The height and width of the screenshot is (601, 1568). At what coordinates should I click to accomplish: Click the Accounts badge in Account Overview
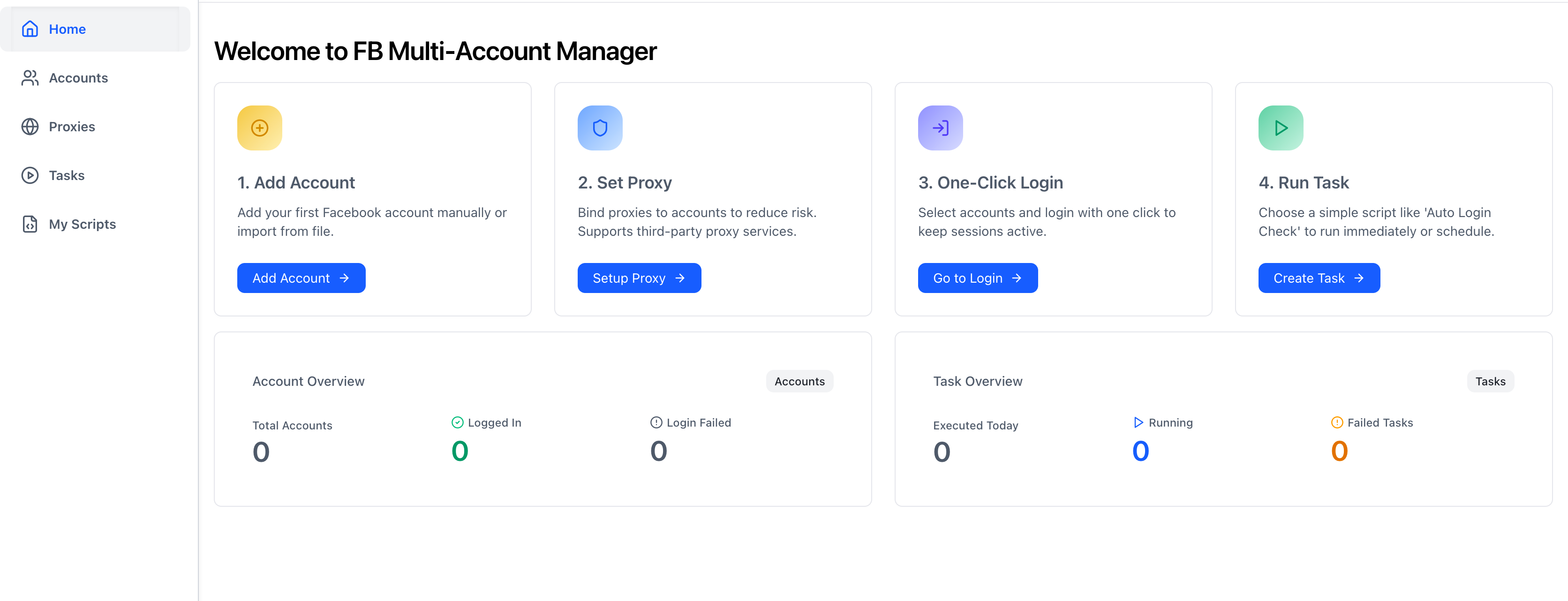pos(799,382)
